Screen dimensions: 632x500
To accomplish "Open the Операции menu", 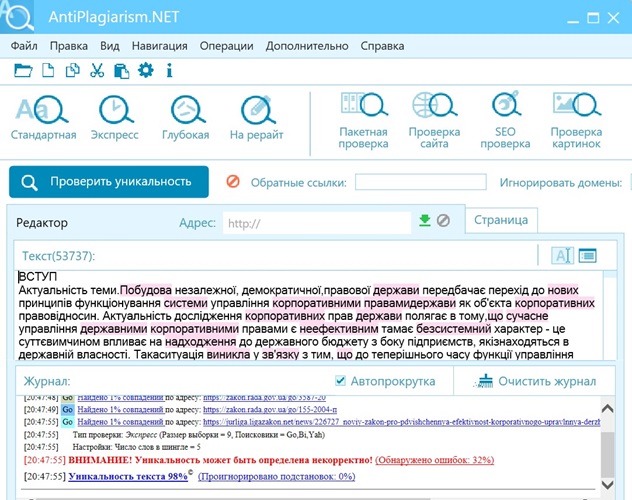I will pos(225,46).
